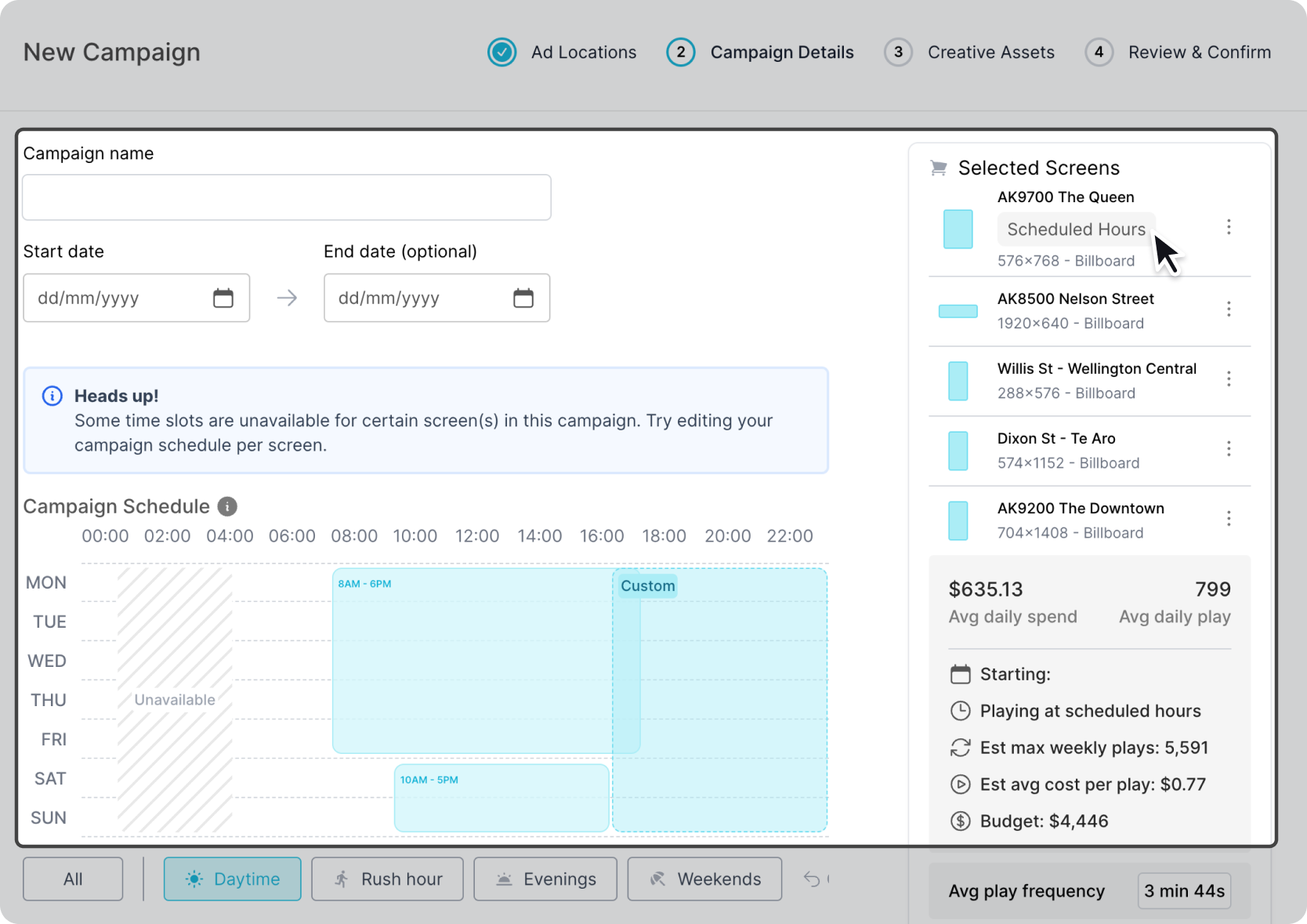Screen dimensions: 1307x924
Task: Click the refresh icon beside Est max weekly plays
Action: point(960,748)
